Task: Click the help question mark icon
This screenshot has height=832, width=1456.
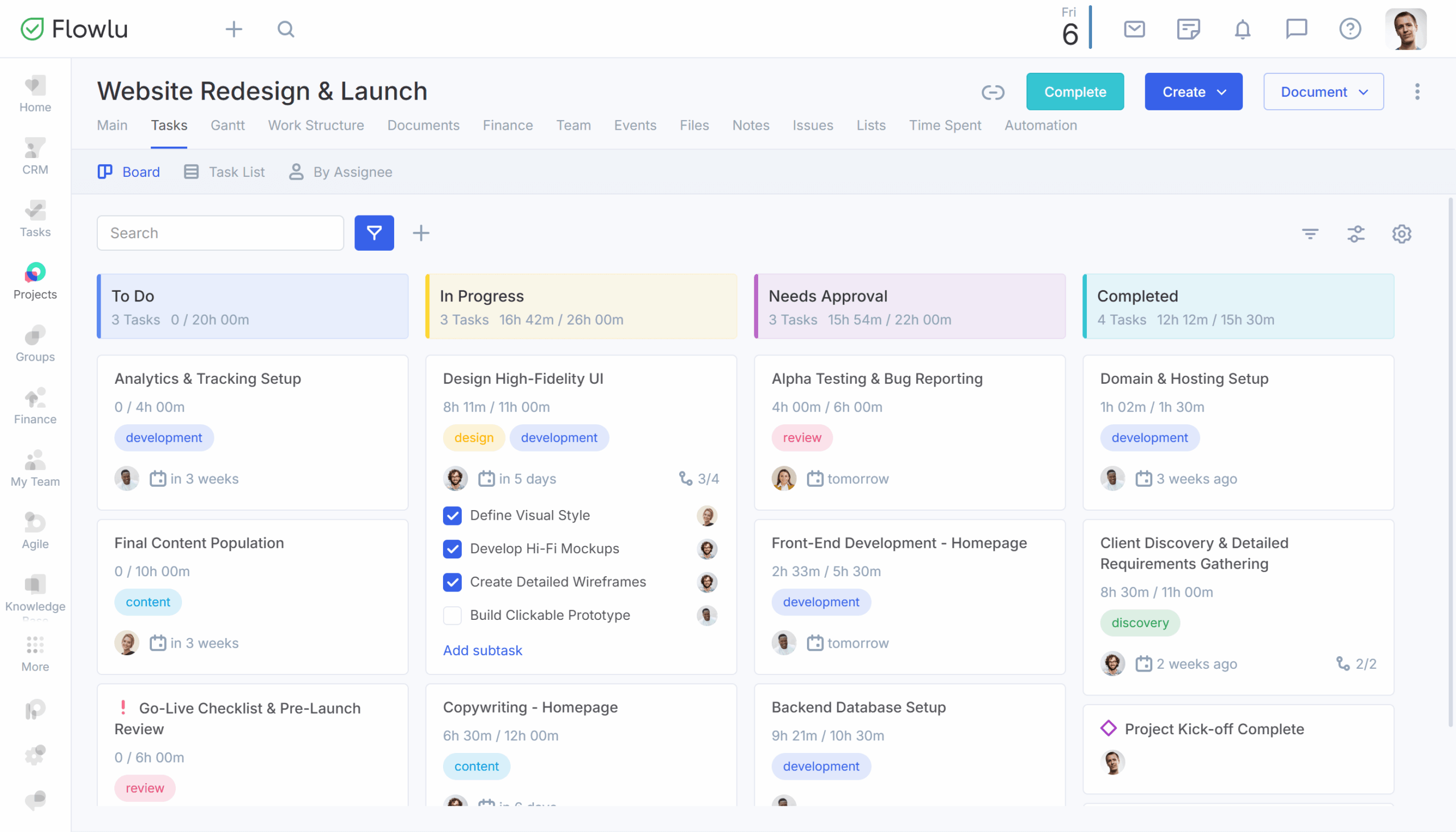Action: click(x=1350, y=28)
